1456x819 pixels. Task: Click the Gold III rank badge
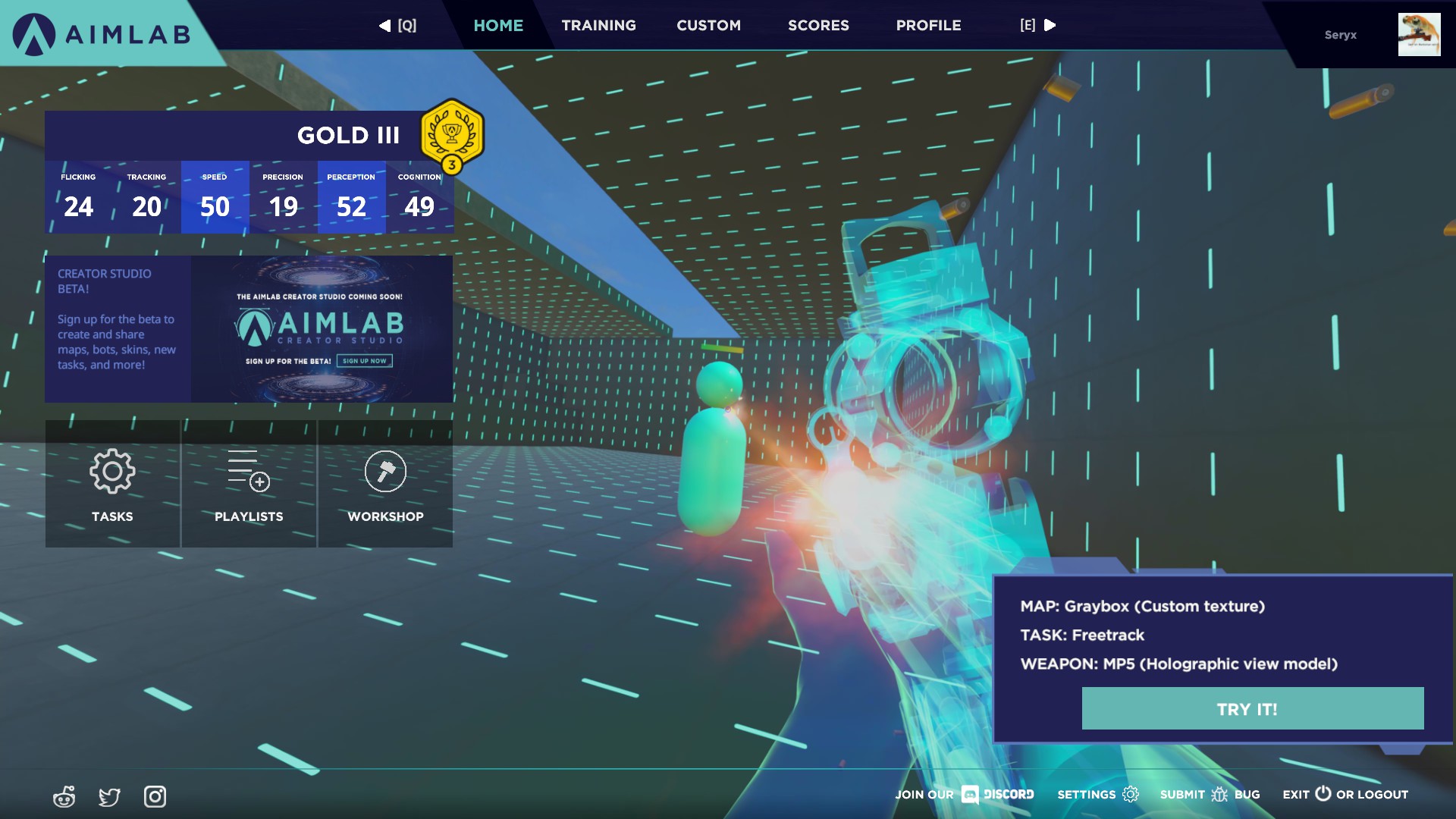point(452,136)
